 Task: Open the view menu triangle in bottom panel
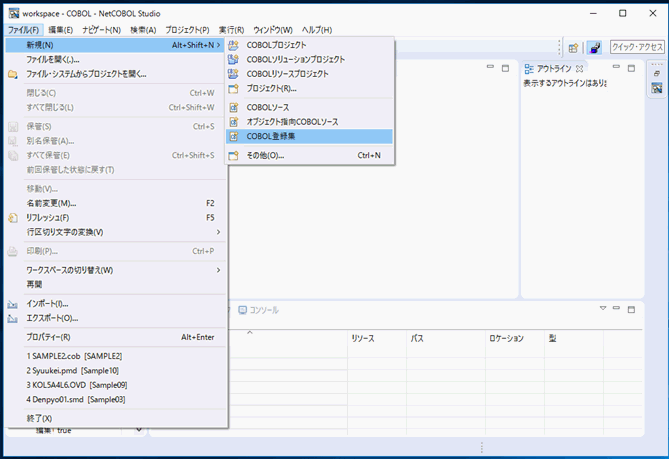[x=603, y=308]
